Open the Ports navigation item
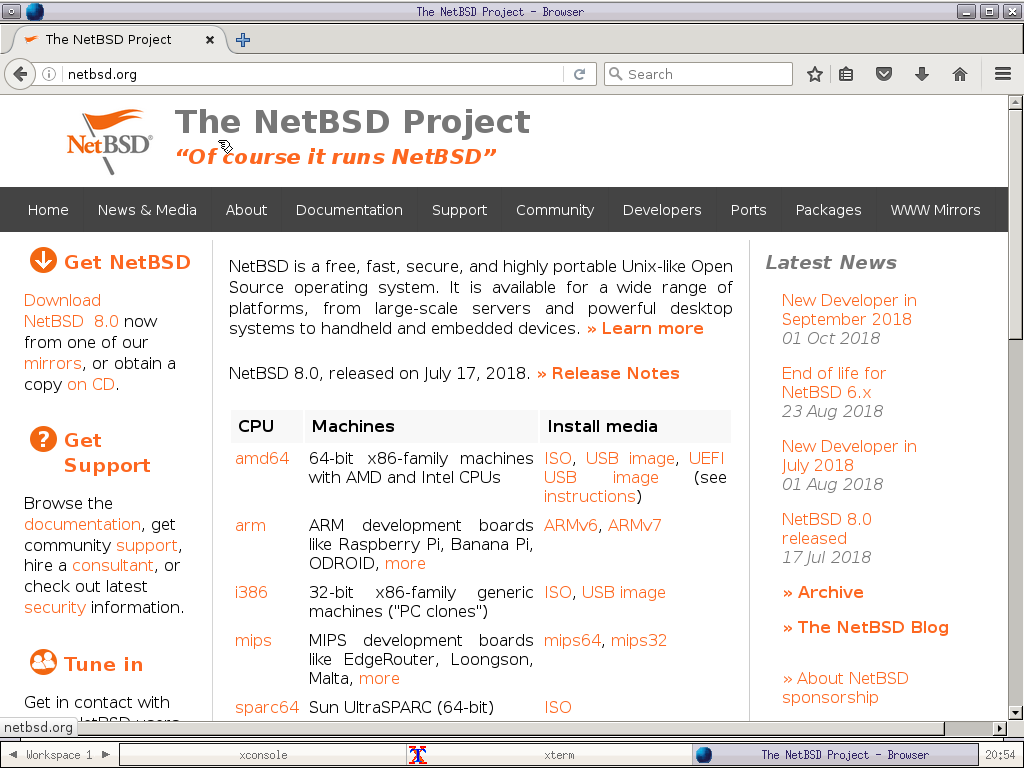The image size is (1024, 768). coord(748,210)
